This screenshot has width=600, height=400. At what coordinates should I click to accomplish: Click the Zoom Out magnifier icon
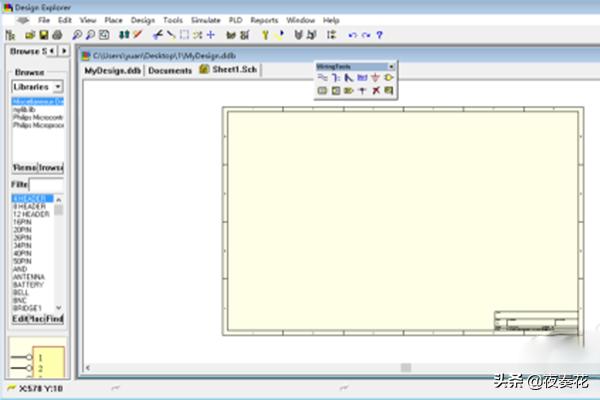tap(90, 35)
